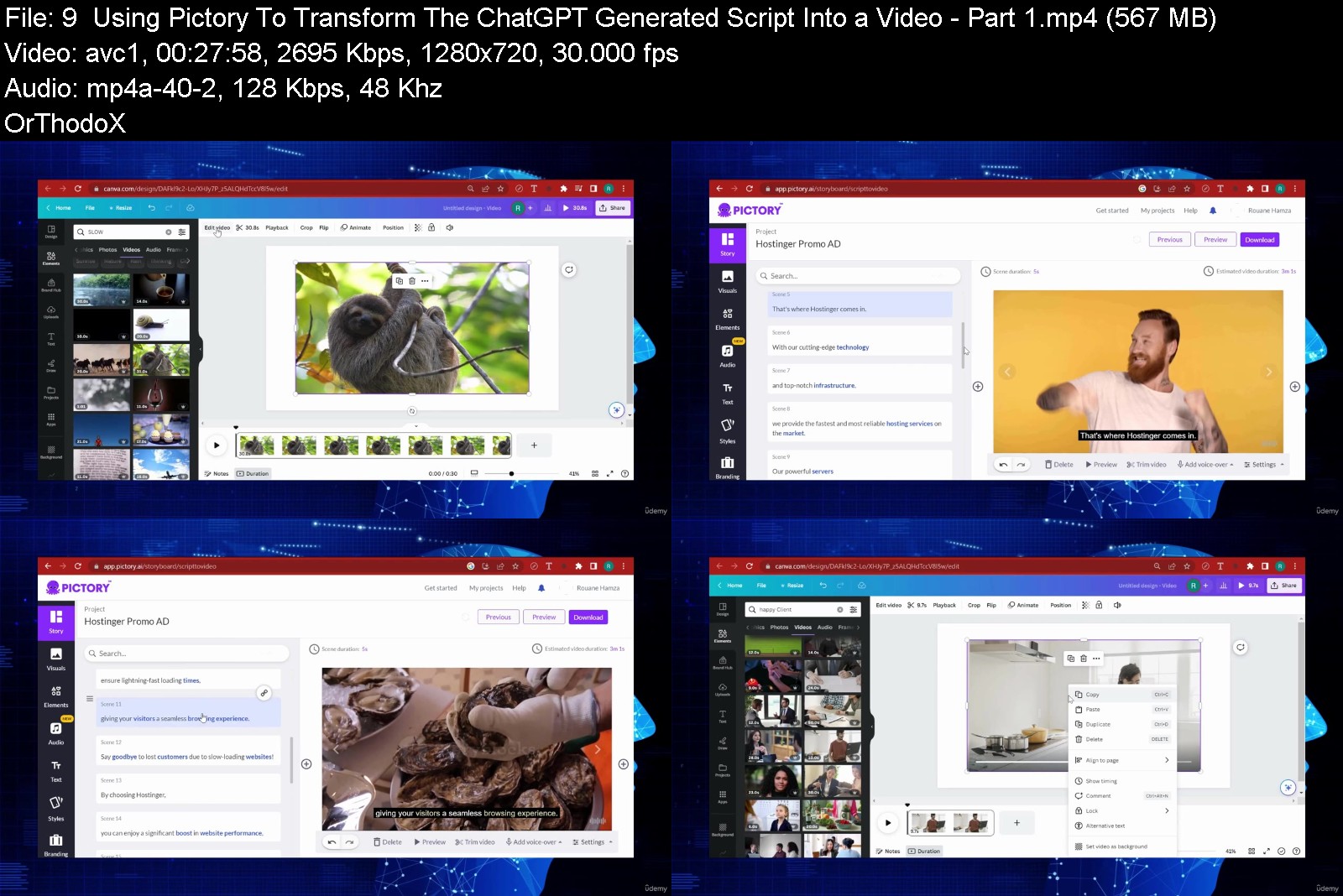The width and height of the screenshot is (1343, 896).
Task: Click Scene 6 cutting-edge technology text
Action: coord(821,347)
